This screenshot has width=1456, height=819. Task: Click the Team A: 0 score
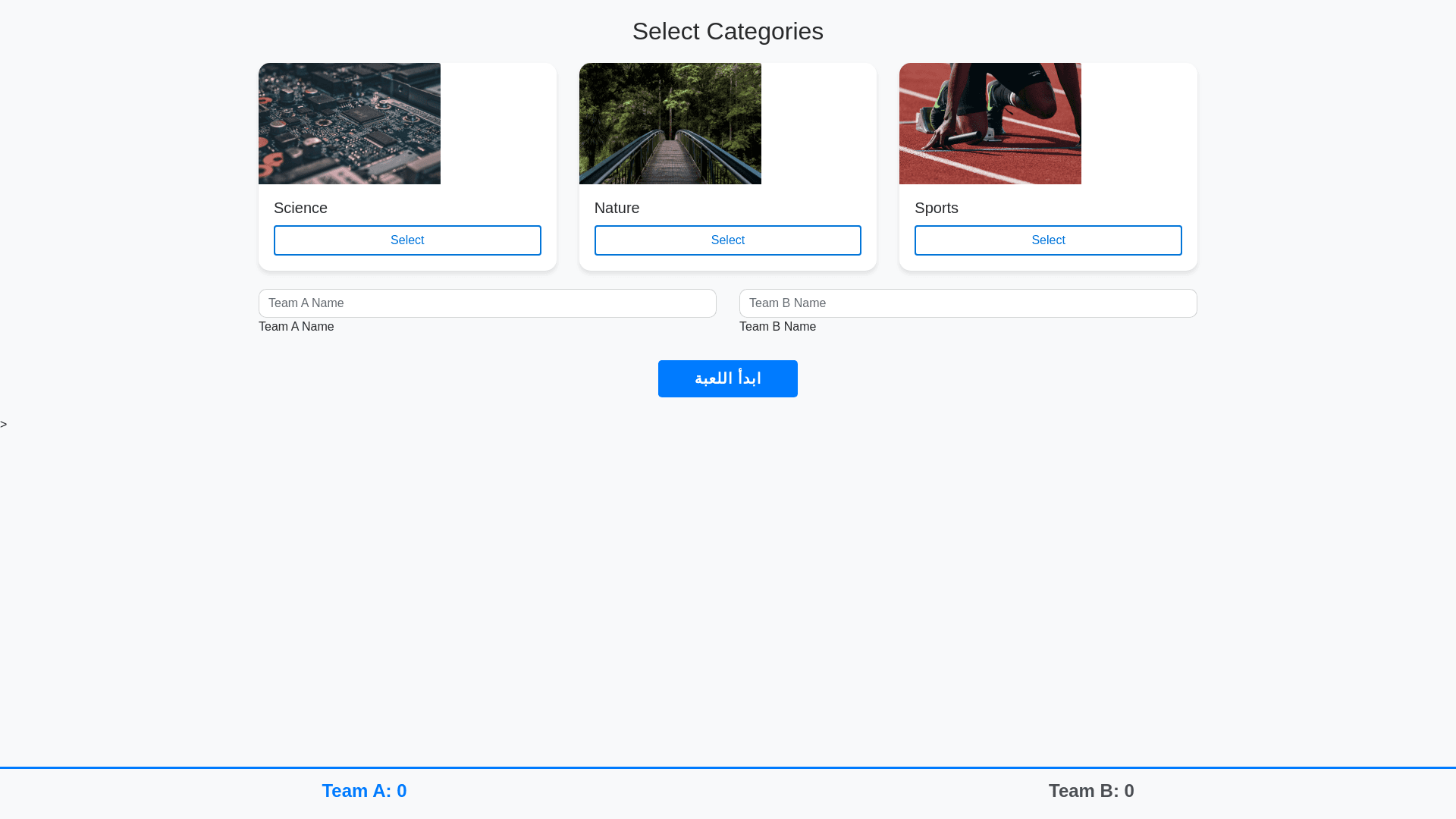pos(364,791)
